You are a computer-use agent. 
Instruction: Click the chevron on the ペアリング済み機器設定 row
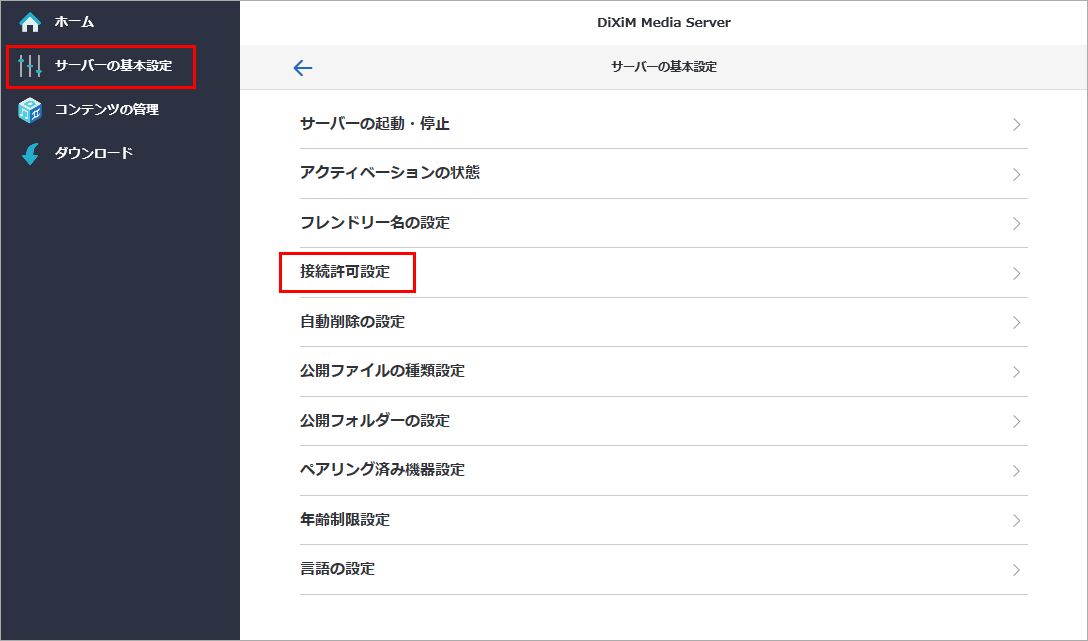[x=1017, y=471]
